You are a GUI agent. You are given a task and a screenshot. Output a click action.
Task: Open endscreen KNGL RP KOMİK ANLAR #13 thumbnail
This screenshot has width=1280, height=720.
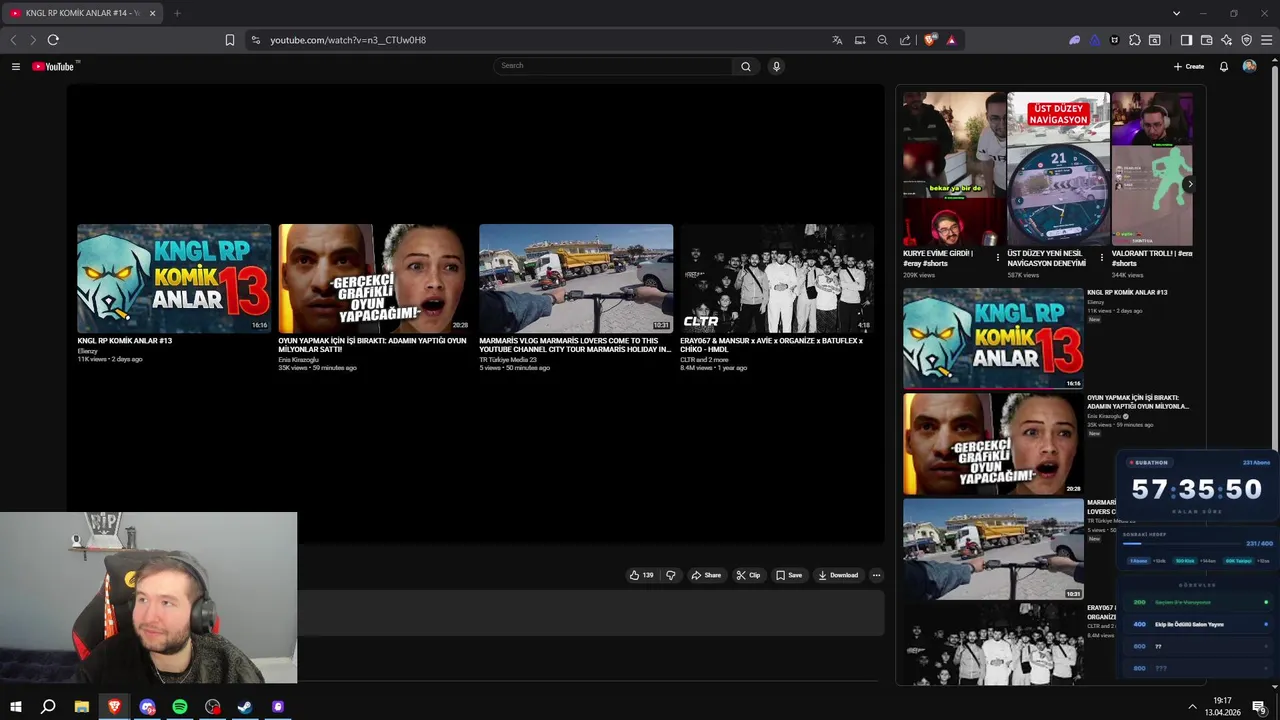pos(174,279)
